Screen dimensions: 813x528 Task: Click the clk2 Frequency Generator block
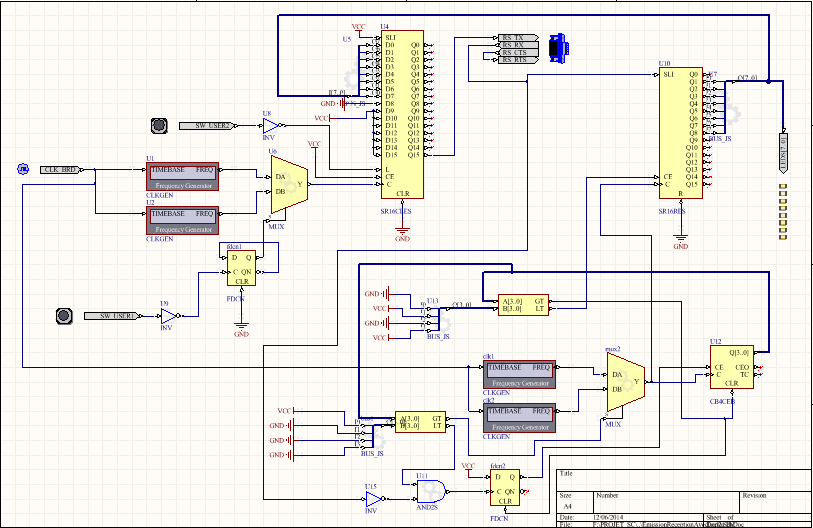[519, 417]
